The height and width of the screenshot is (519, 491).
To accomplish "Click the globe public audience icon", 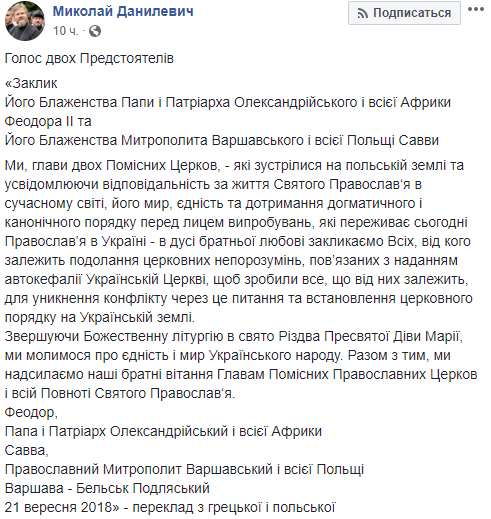I will 95,31.
